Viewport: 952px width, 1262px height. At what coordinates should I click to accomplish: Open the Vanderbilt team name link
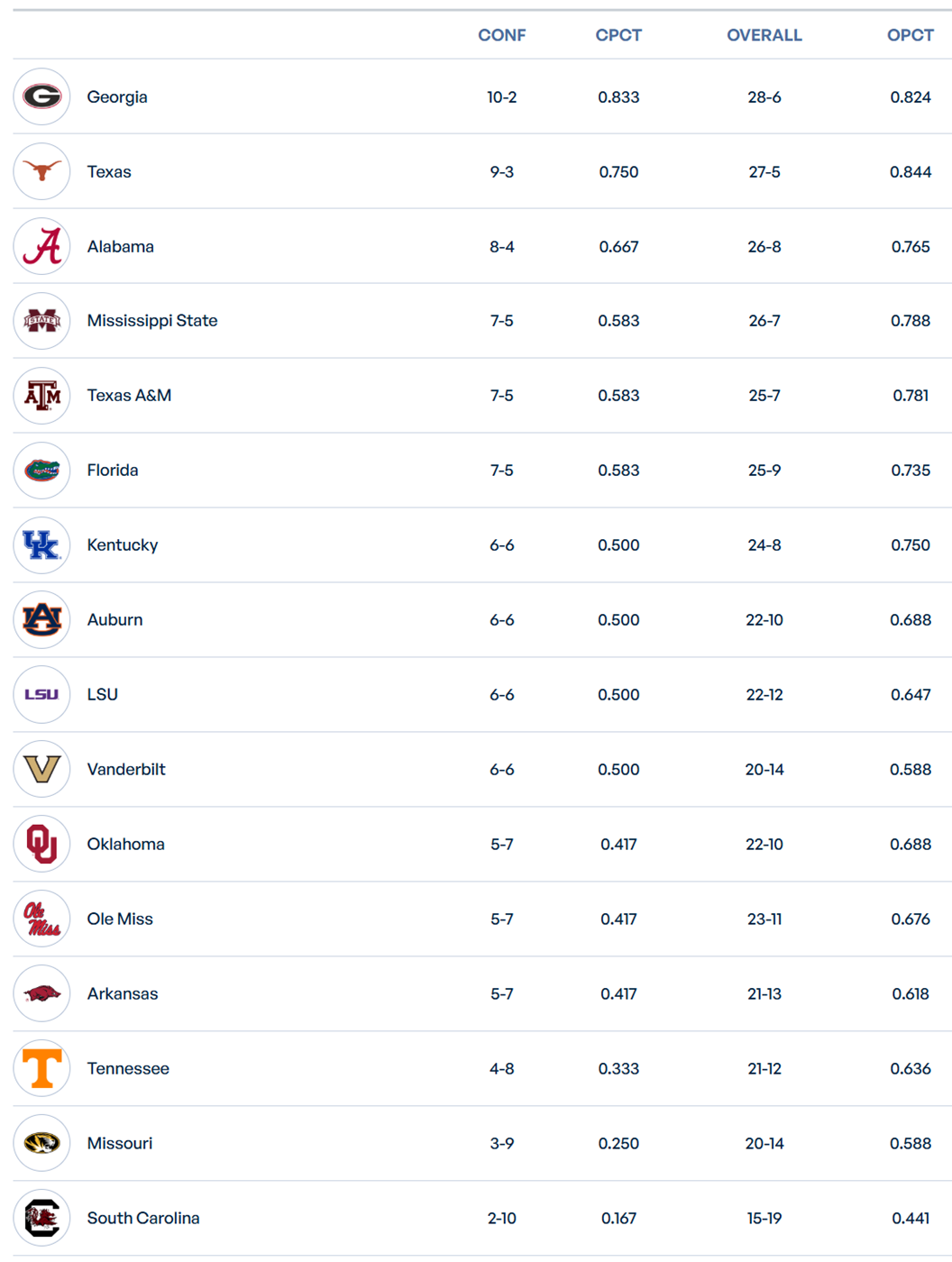coord(126,769)
